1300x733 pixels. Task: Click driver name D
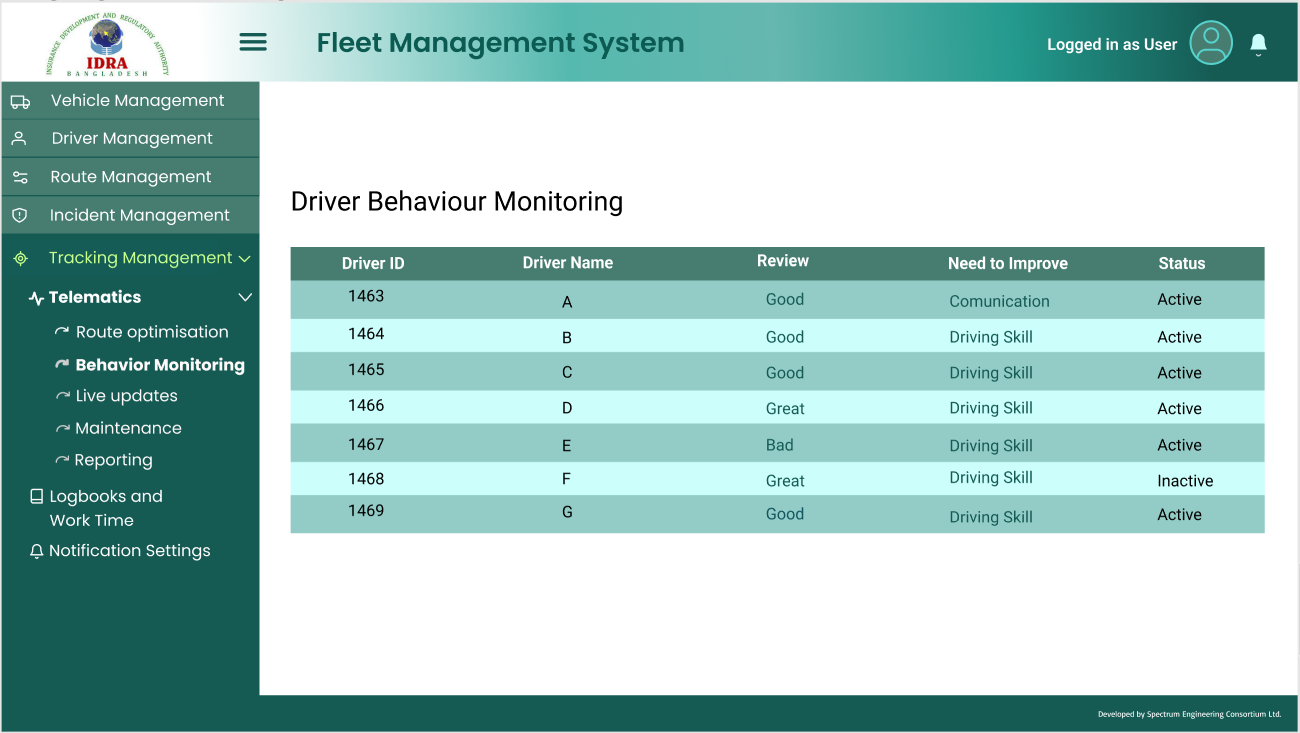point(567,408)
